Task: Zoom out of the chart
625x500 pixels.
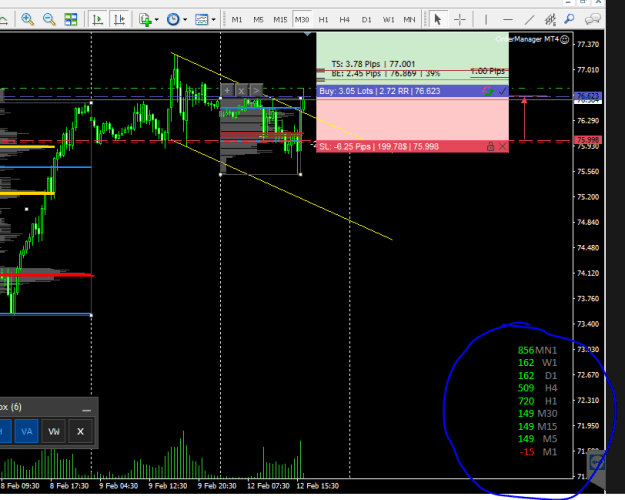Action: 49,19
